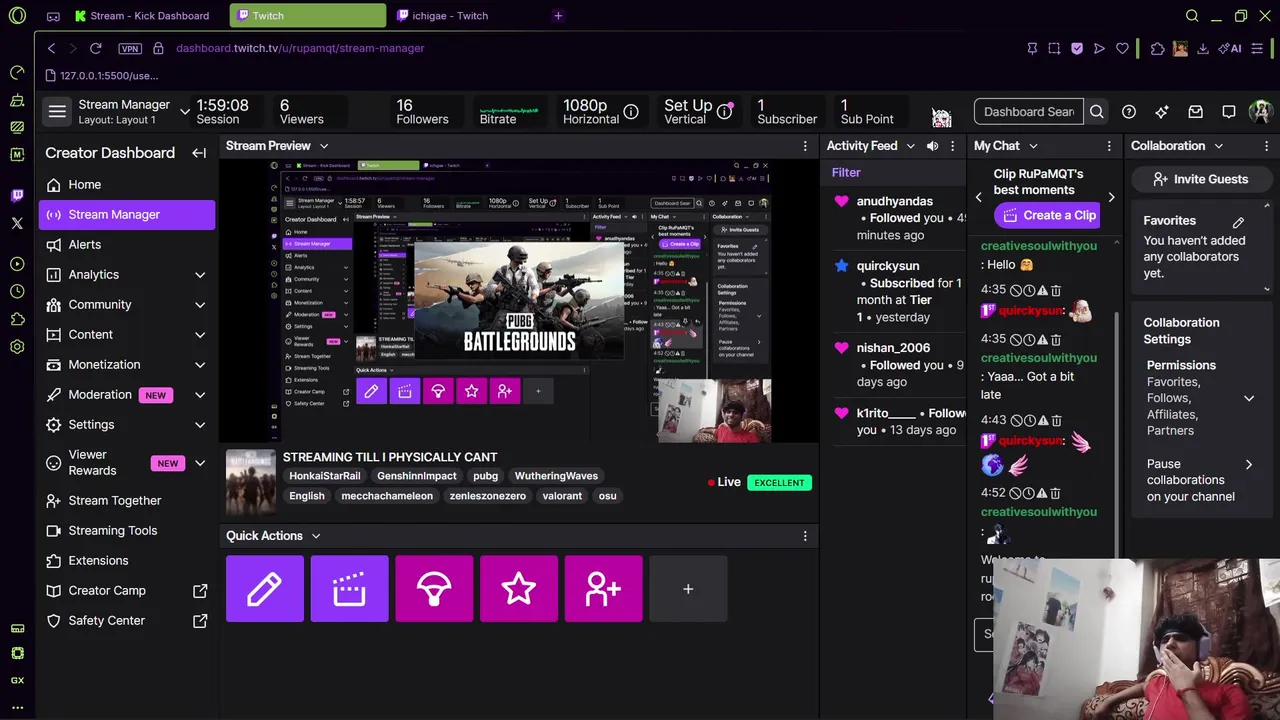Go back in browser history
1280x720 pixels.
(51, 48)
